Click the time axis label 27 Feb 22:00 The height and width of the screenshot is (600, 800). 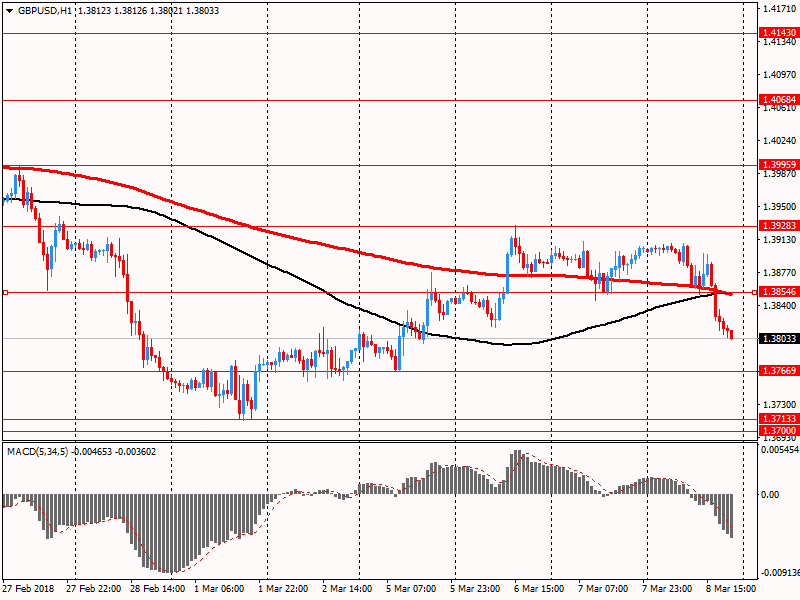click(x=93, y=589)
